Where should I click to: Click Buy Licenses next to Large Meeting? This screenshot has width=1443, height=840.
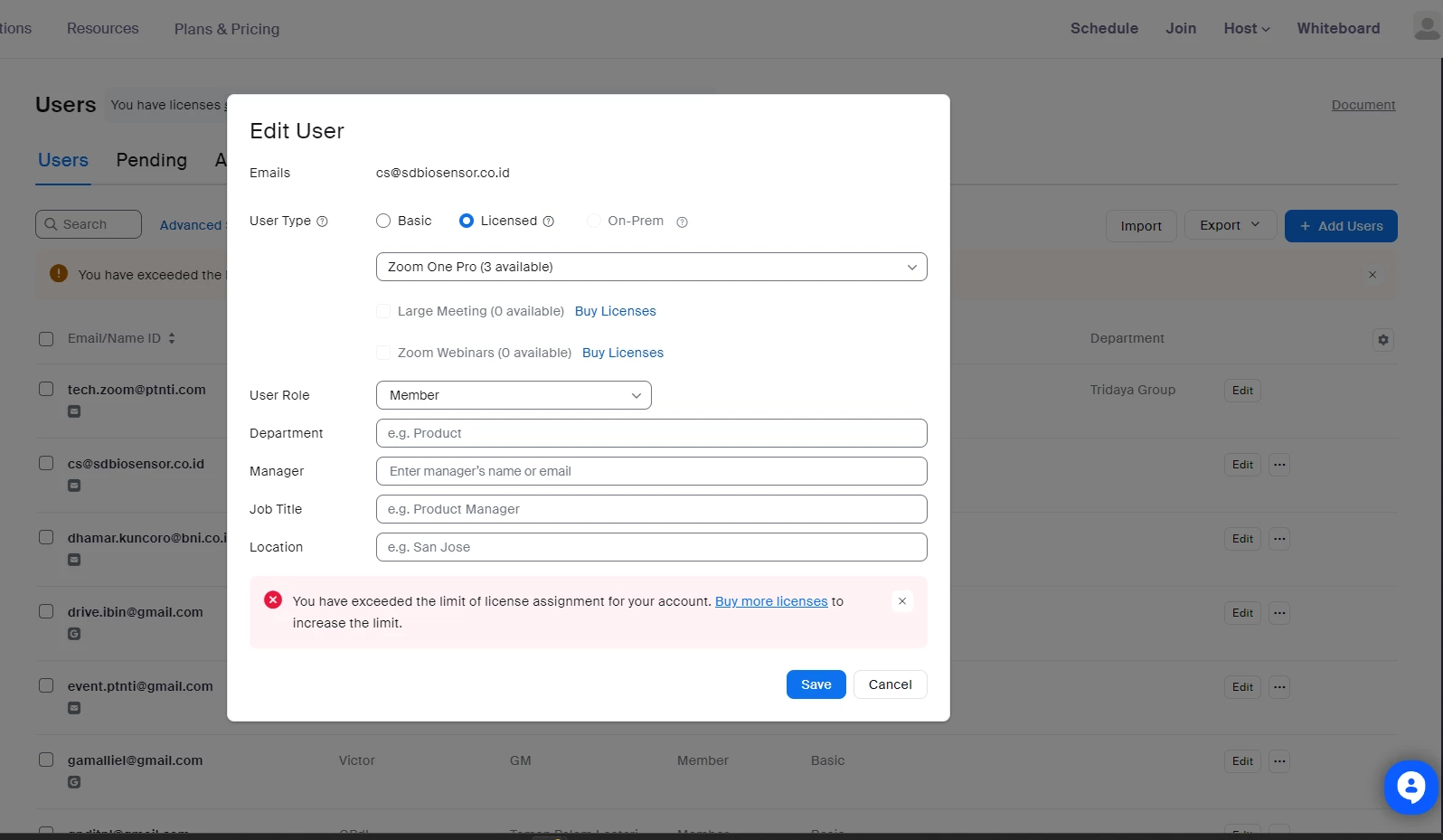point(616,311)
